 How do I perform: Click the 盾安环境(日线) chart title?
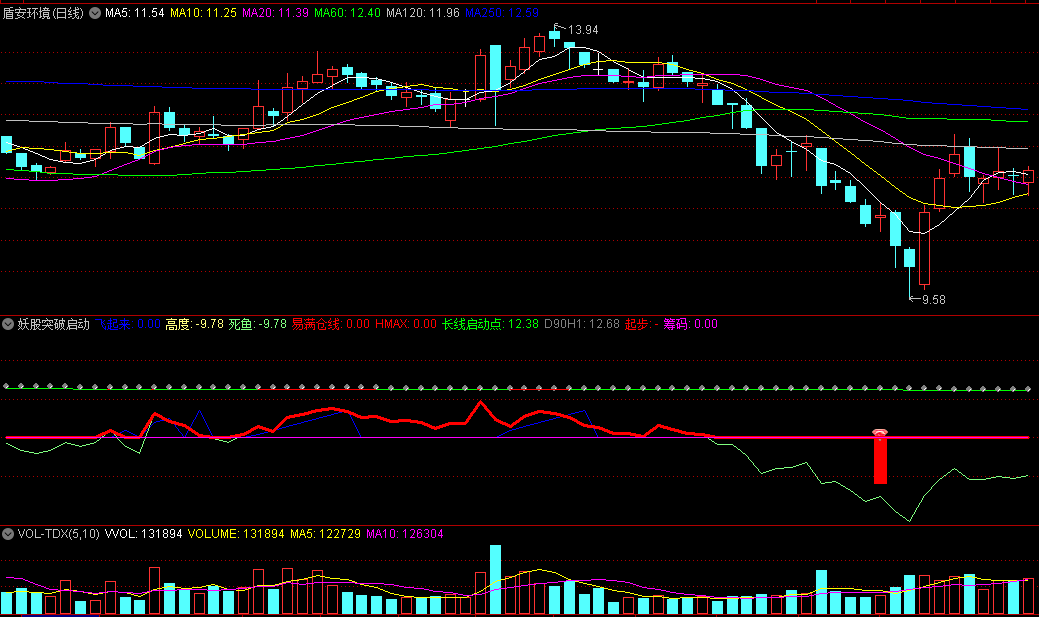point(43,13)
